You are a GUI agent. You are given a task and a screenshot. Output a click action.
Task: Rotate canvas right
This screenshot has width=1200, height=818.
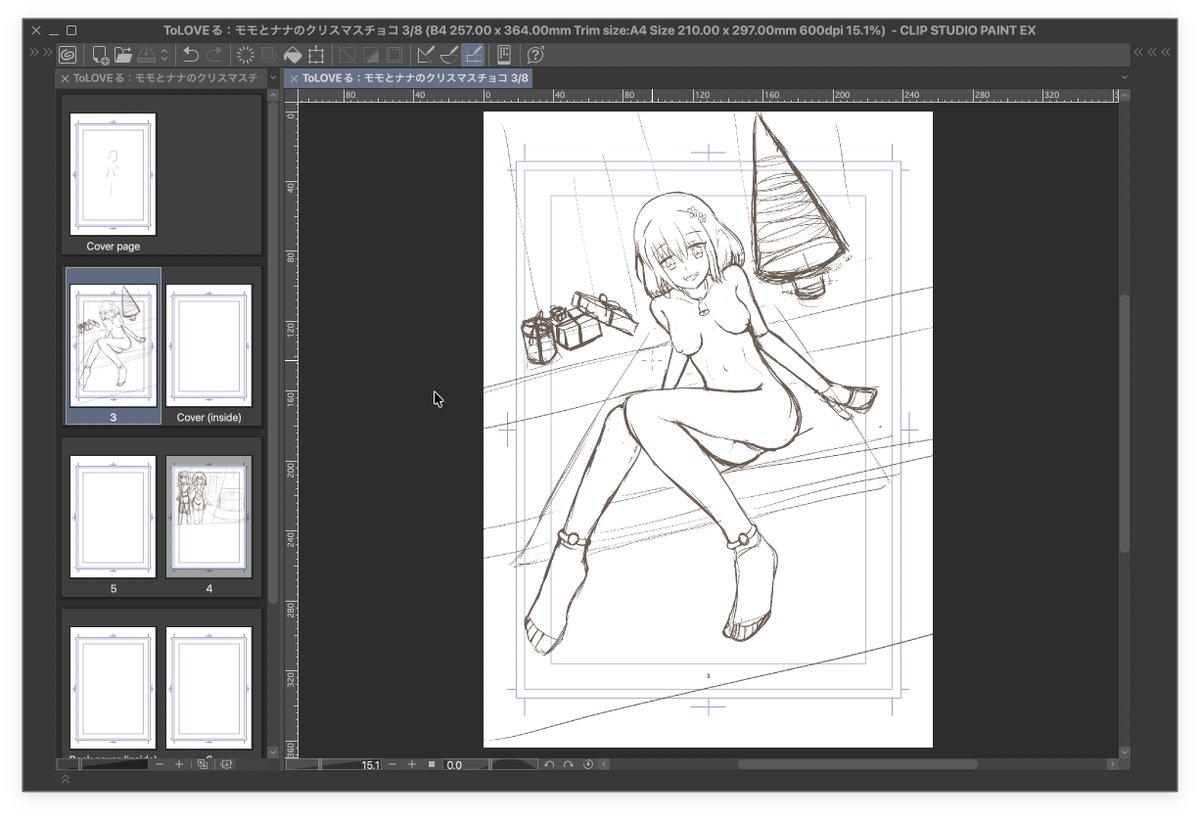568,764
